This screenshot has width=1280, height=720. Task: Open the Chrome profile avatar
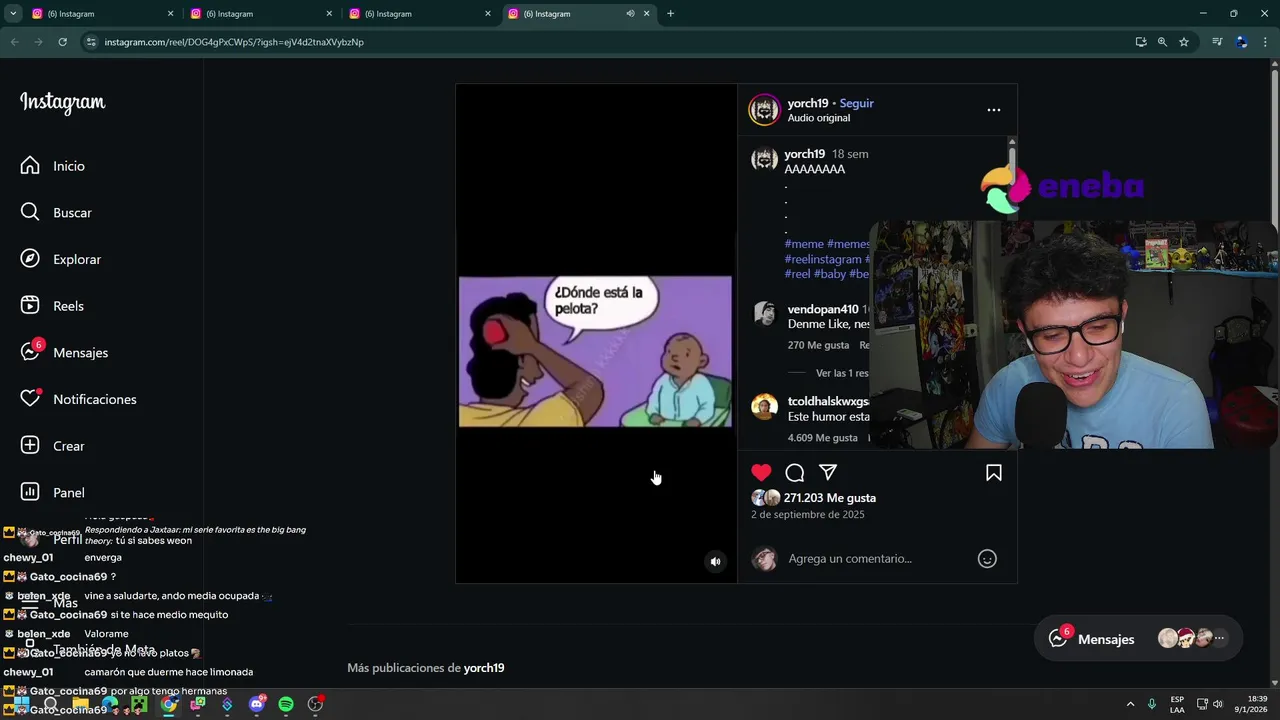(1242, 42)
